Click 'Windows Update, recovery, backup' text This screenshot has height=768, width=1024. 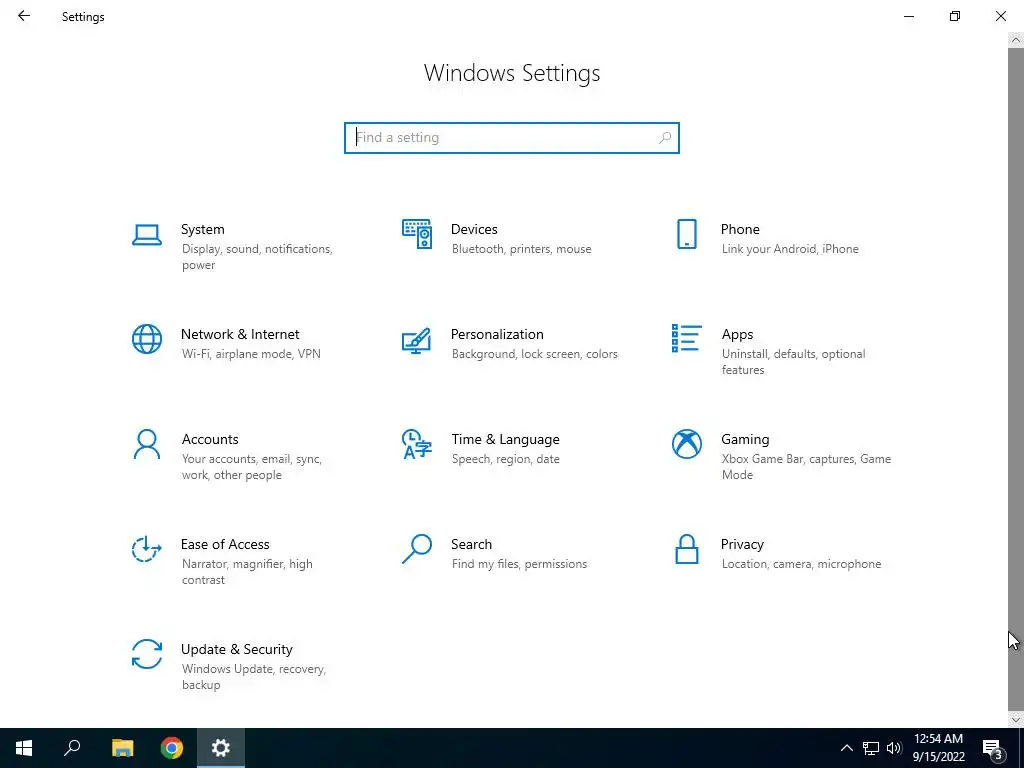click(x=253, y=677)
